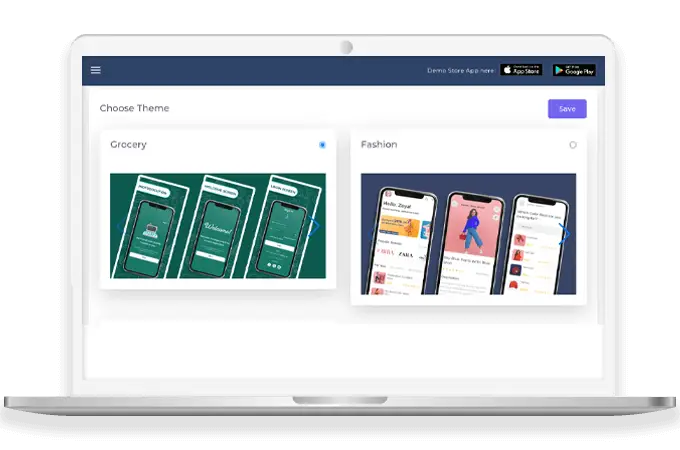Click the App Store download badge
Screen dimensions: 680x450
click(x=520, y=70)
